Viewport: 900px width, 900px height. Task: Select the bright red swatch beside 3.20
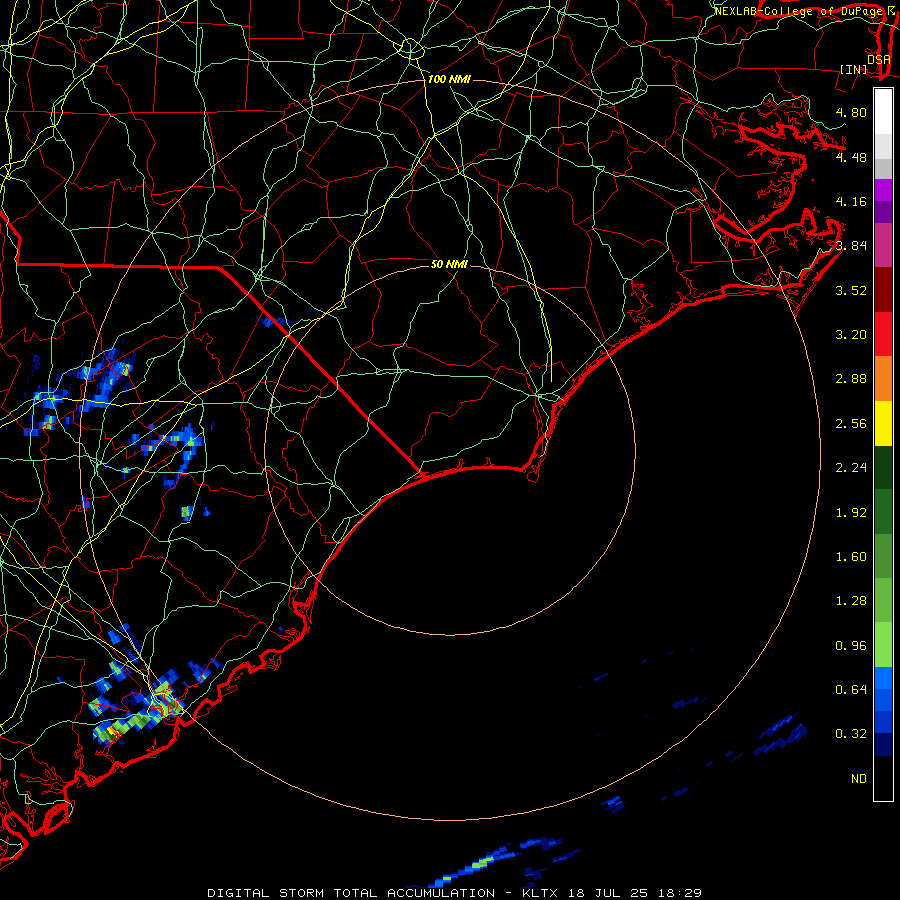pos(883,334)
